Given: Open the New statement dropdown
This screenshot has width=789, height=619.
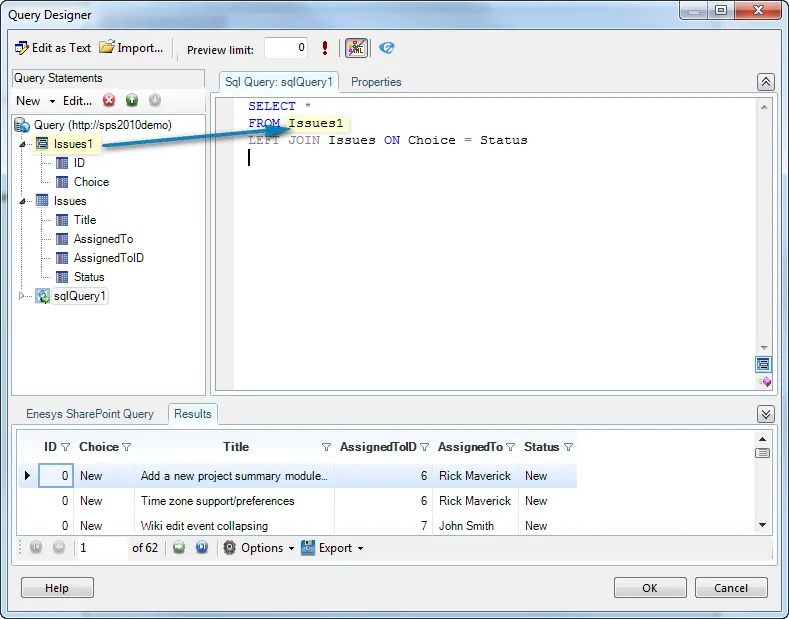Looking at the screenshot, I should tap(34, 101).
